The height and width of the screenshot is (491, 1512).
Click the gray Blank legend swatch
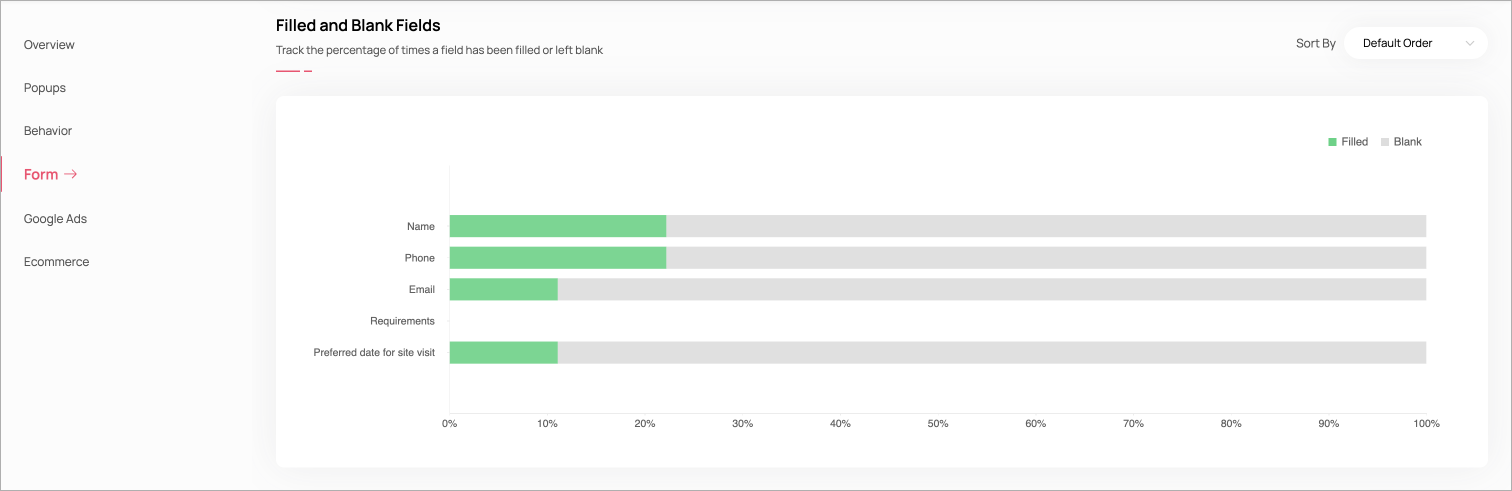(1385, 142)
